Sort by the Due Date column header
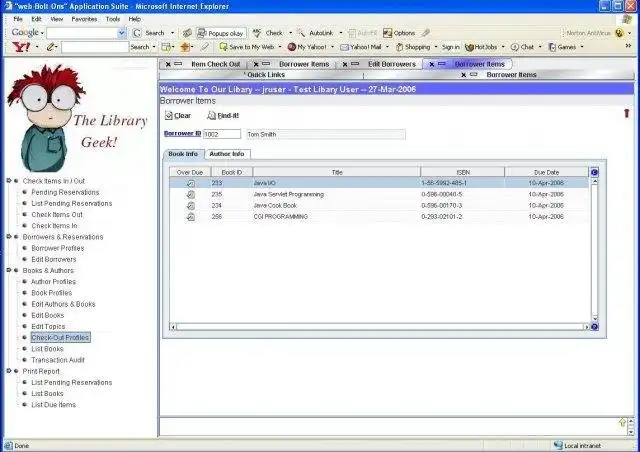Viewport: 640px width, 452px height. pyautogui.click(x=547, y=172)
